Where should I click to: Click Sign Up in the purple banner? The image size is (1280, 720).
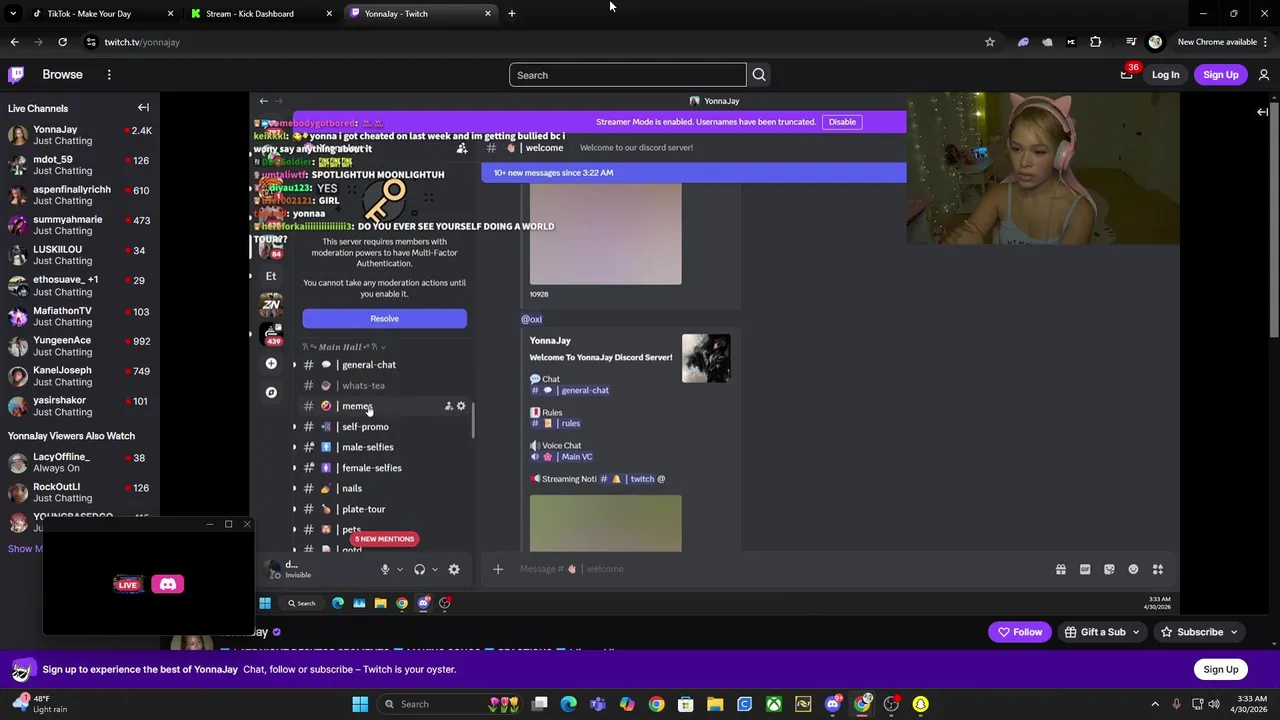[x=1220, y=670]
